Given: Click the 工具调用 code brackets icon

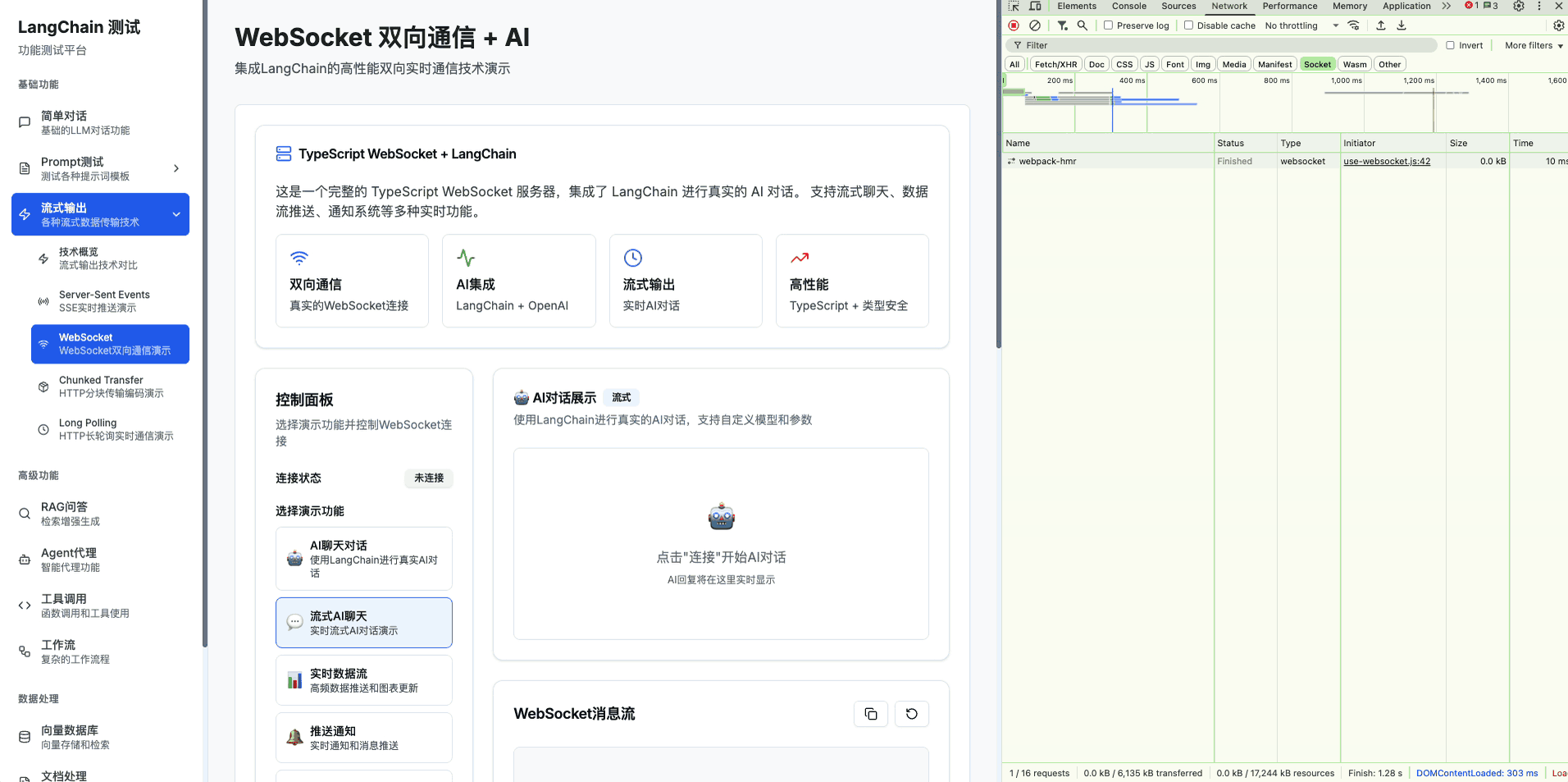Looking at the screenshot, I should click(x=25, y=606).
